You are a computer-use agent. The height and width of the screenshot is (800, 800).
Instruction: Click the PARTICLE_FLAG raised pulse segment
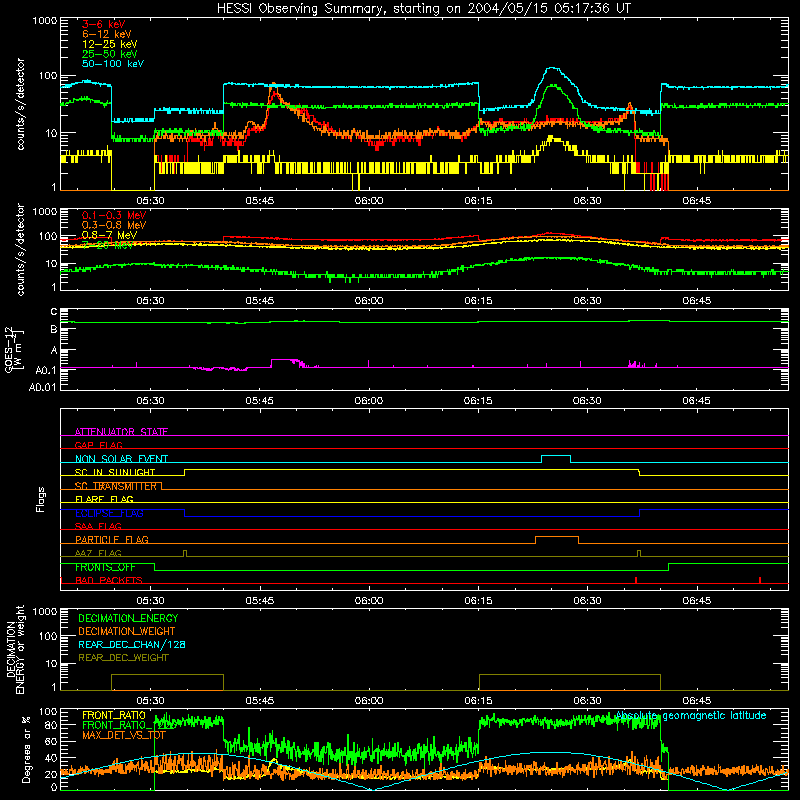557,537
